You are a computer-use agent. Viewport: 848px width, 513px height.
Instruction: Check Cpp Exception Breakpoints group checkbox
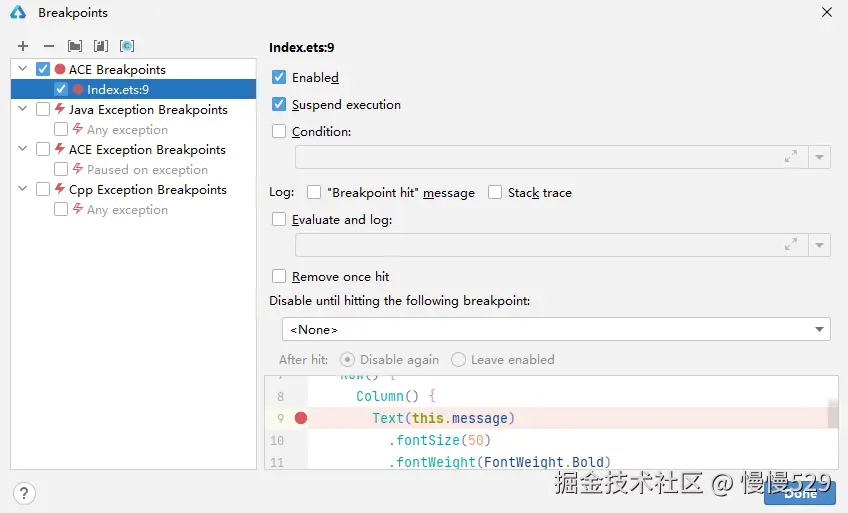point(43,189)
